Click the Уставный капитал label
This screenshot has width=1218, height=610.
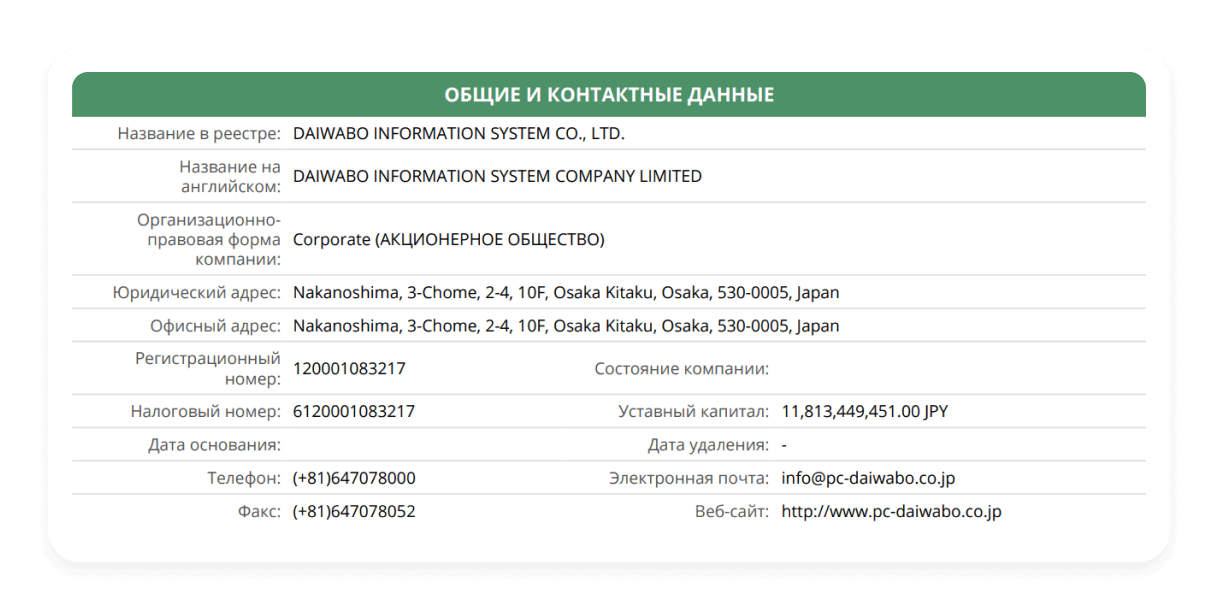click(693, 412)
